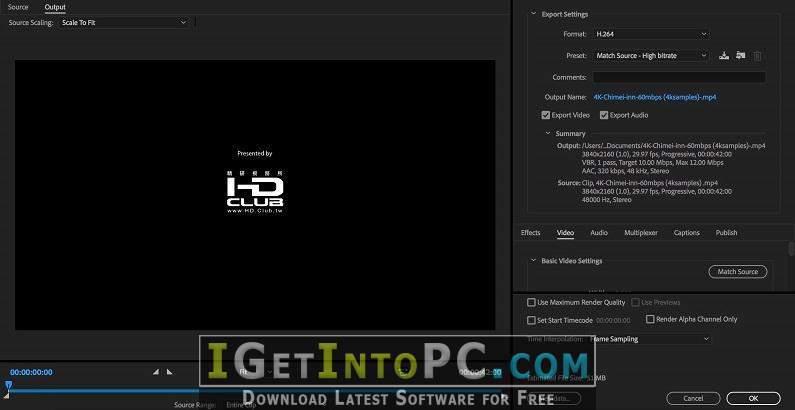Switch to the Output tab
This screenshot has width=795, height=410.
[x=55, y=7]
